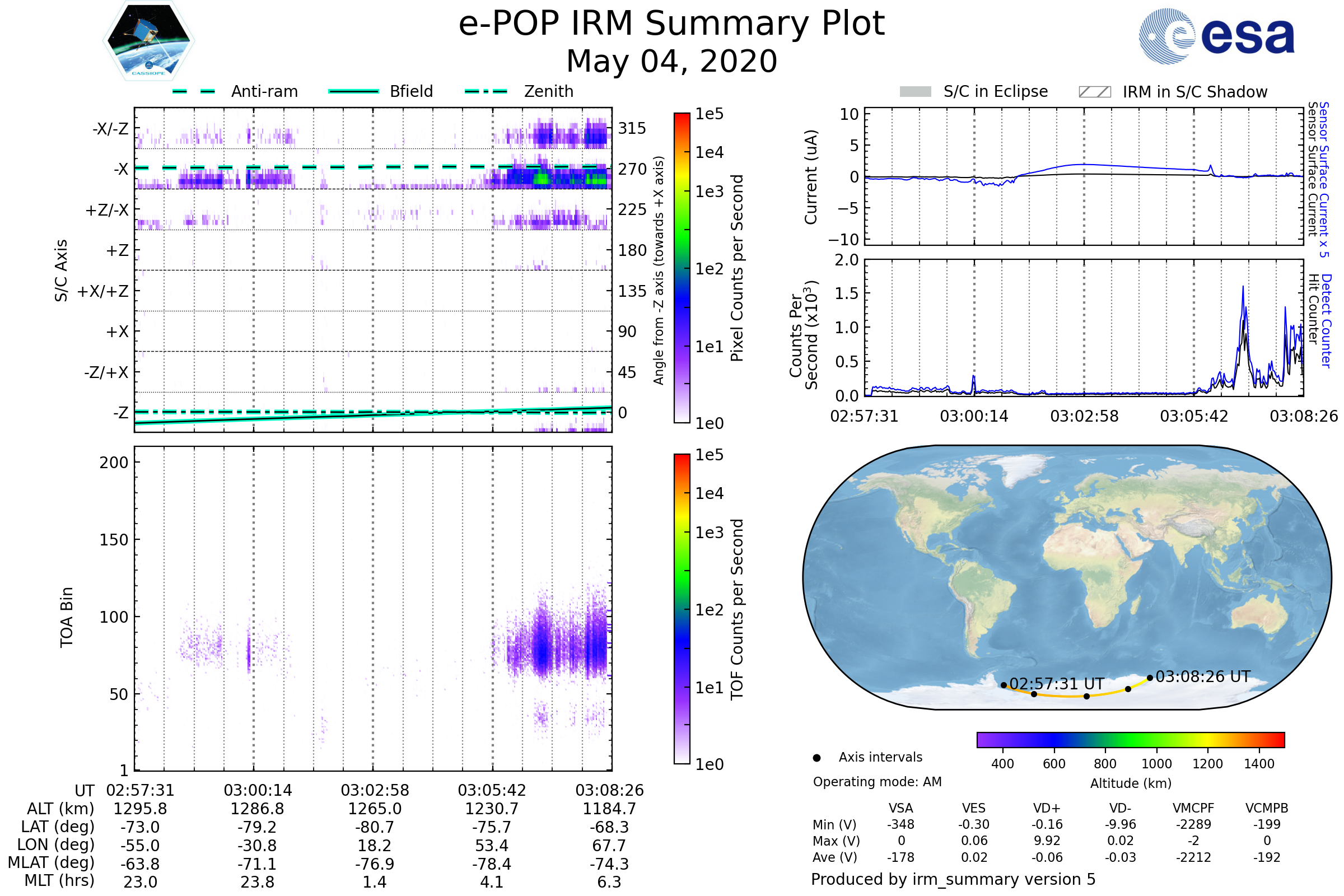Click the CASSIOPE mission hexagon logo
1344x896 pixels.
148,41
